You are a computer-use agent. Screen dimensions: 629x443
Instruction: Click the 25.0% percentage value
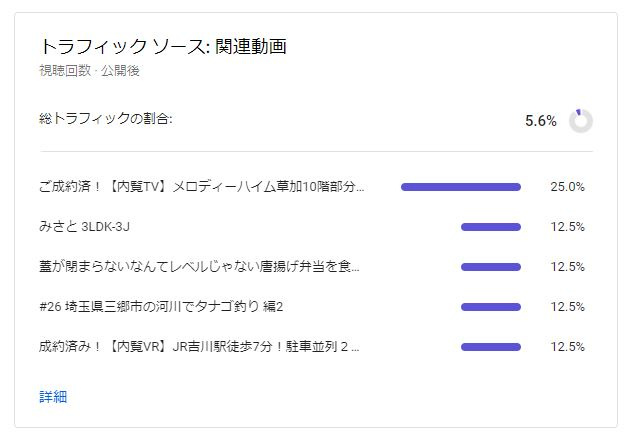tap(567, 187)
